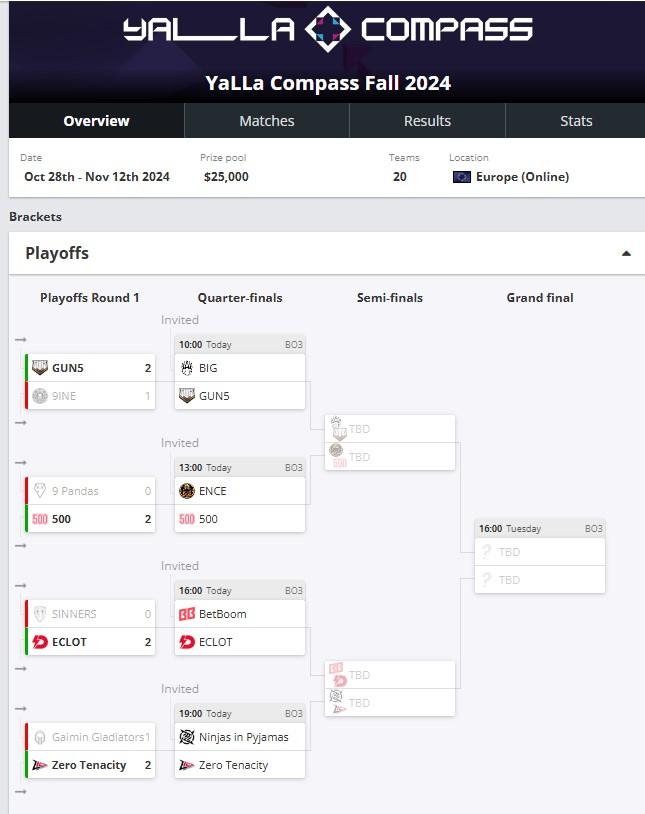
Task: Open the Matches tab
Action: pyautogui.click(x=267, y=120)
